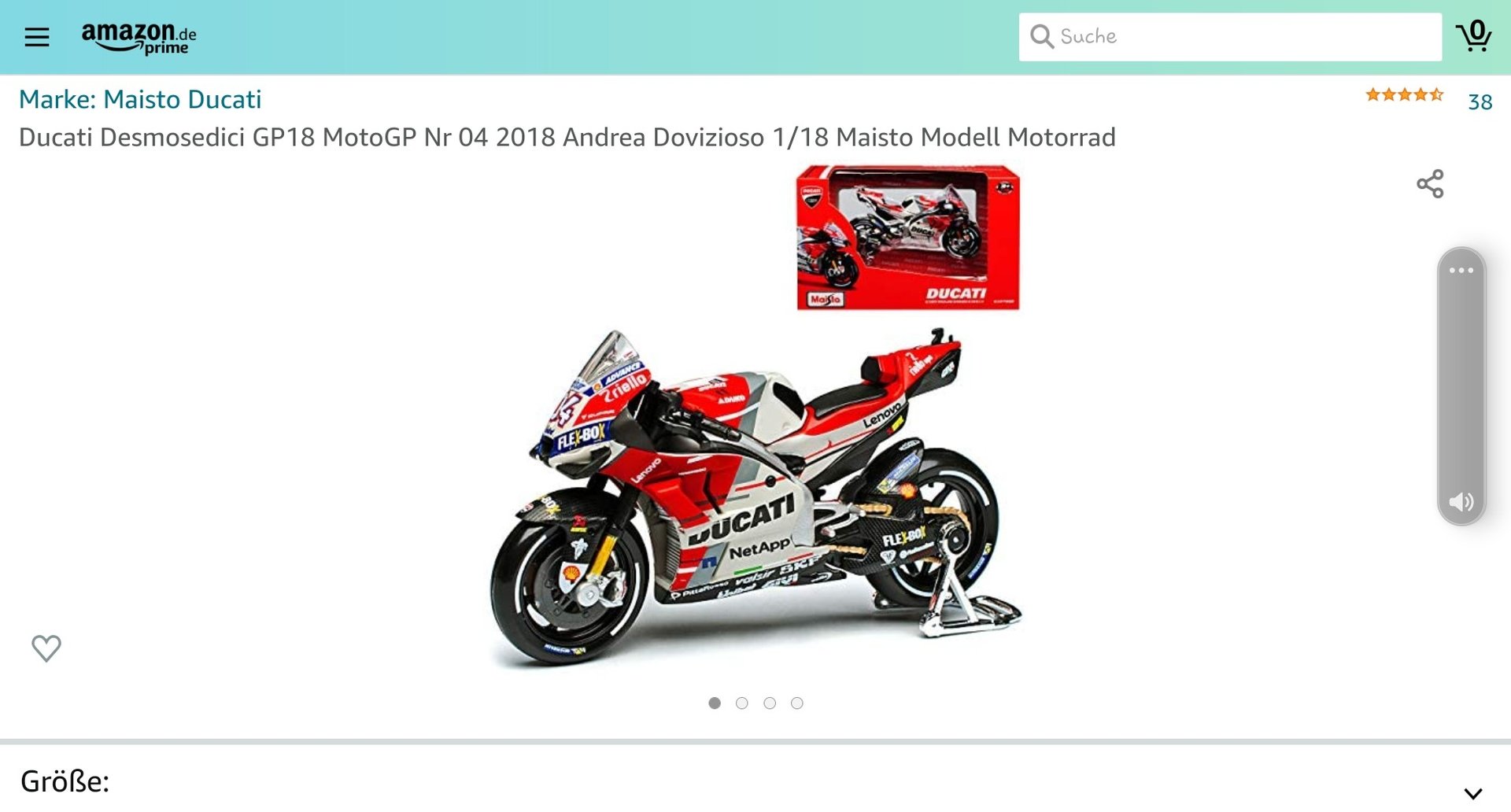Screen dimensions: 1511x812
Task: Expand the Größe section chevron
Action: pyautogui.click(x=1473, y=793)
